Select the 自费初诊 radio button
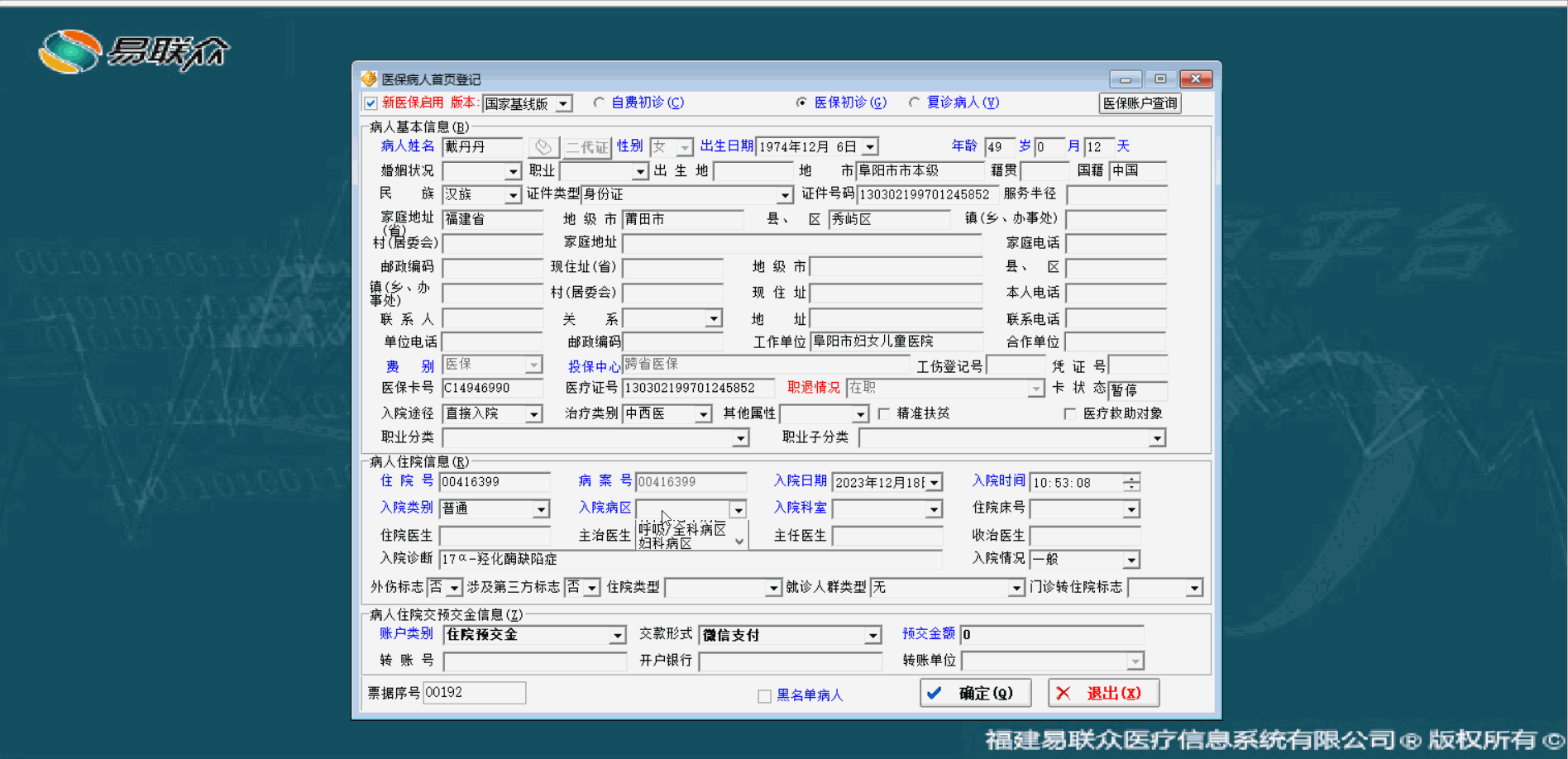 click(x=599, y=103)
